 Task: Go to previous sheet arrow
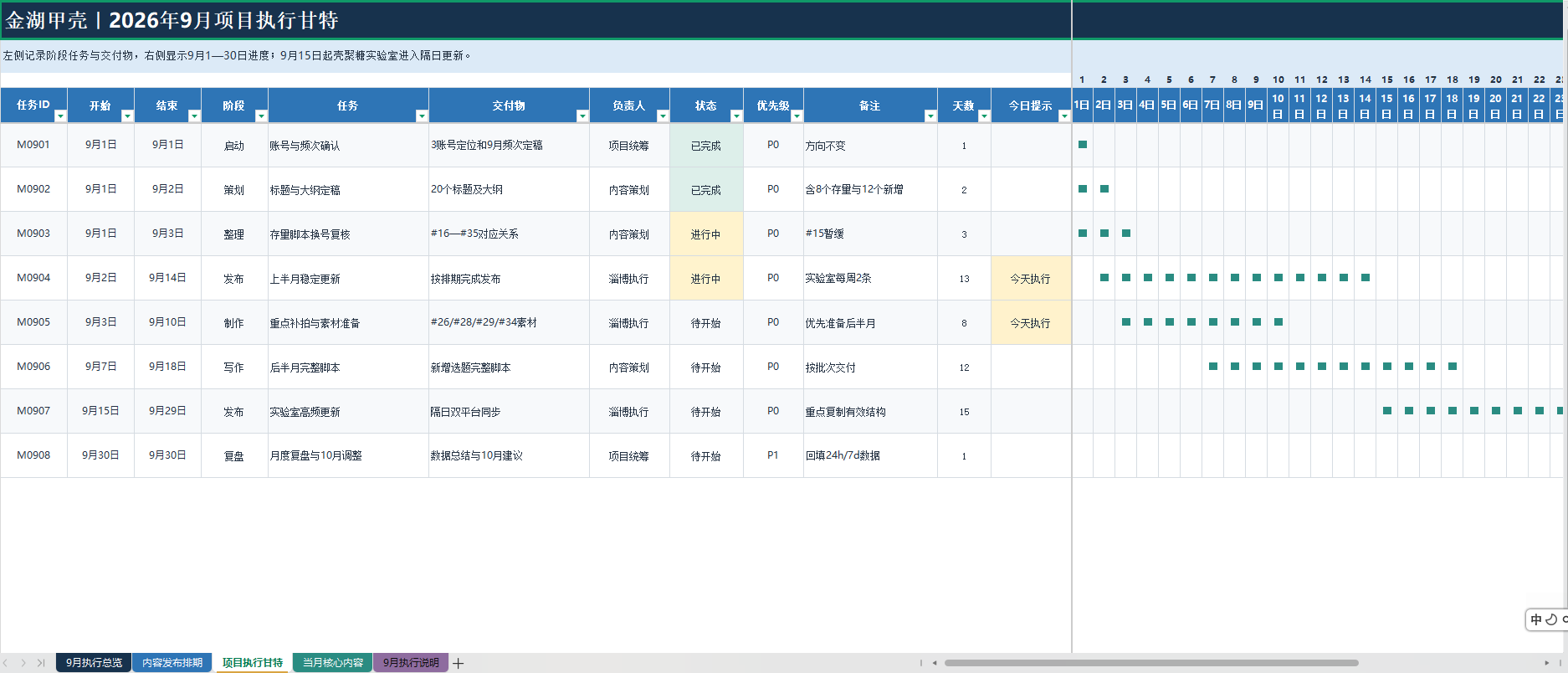coord(6,663)
